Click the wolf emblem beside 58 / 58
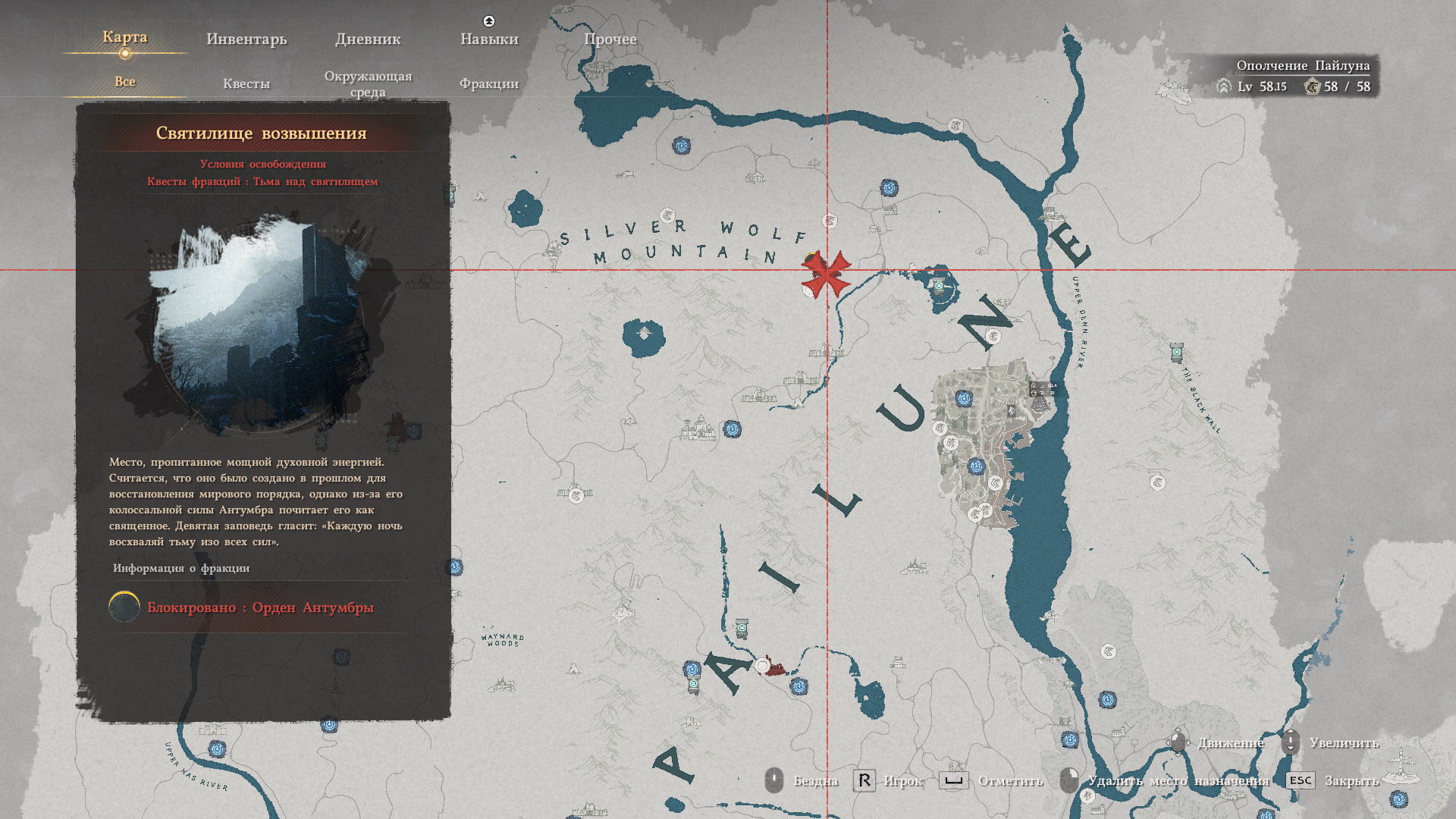 pyautogui.click(x=1312, y=86)
